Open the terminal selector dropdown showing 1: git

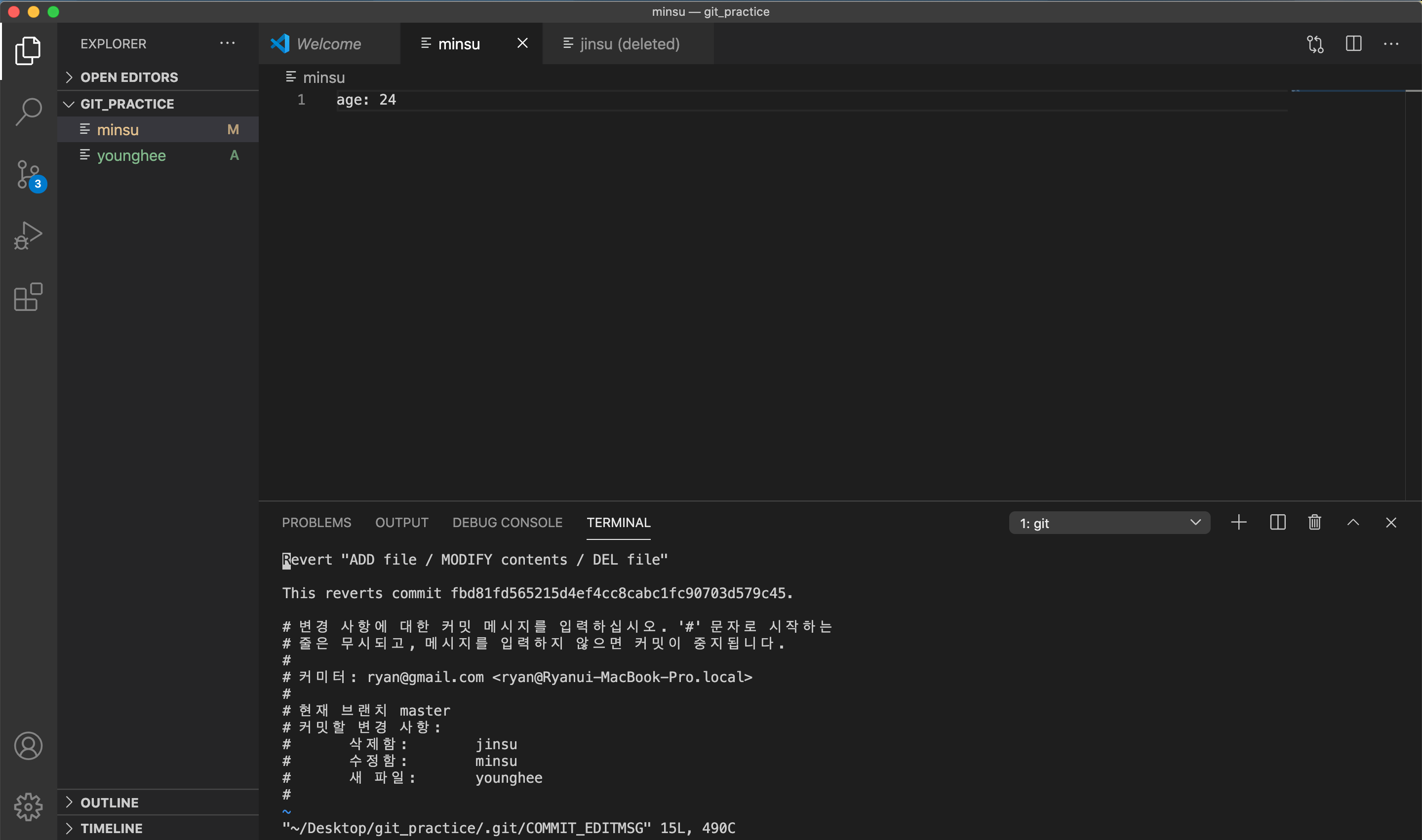[1109, 522]
